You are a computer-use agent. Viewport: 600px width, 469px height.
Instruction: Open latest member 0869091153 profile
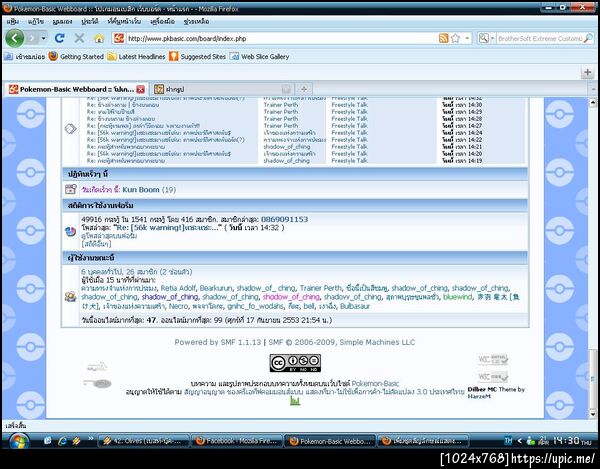[x=284, y=219]
